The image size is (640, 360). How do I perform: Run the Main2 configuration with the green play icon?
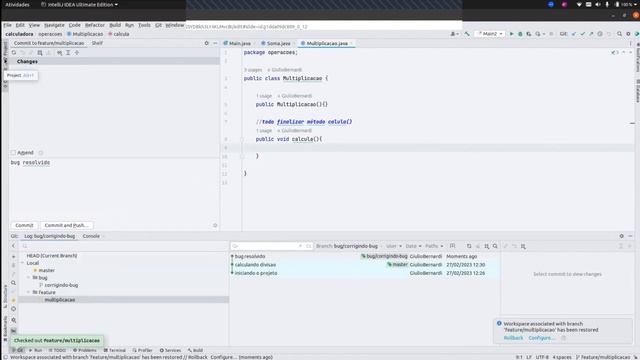[511, 34]
